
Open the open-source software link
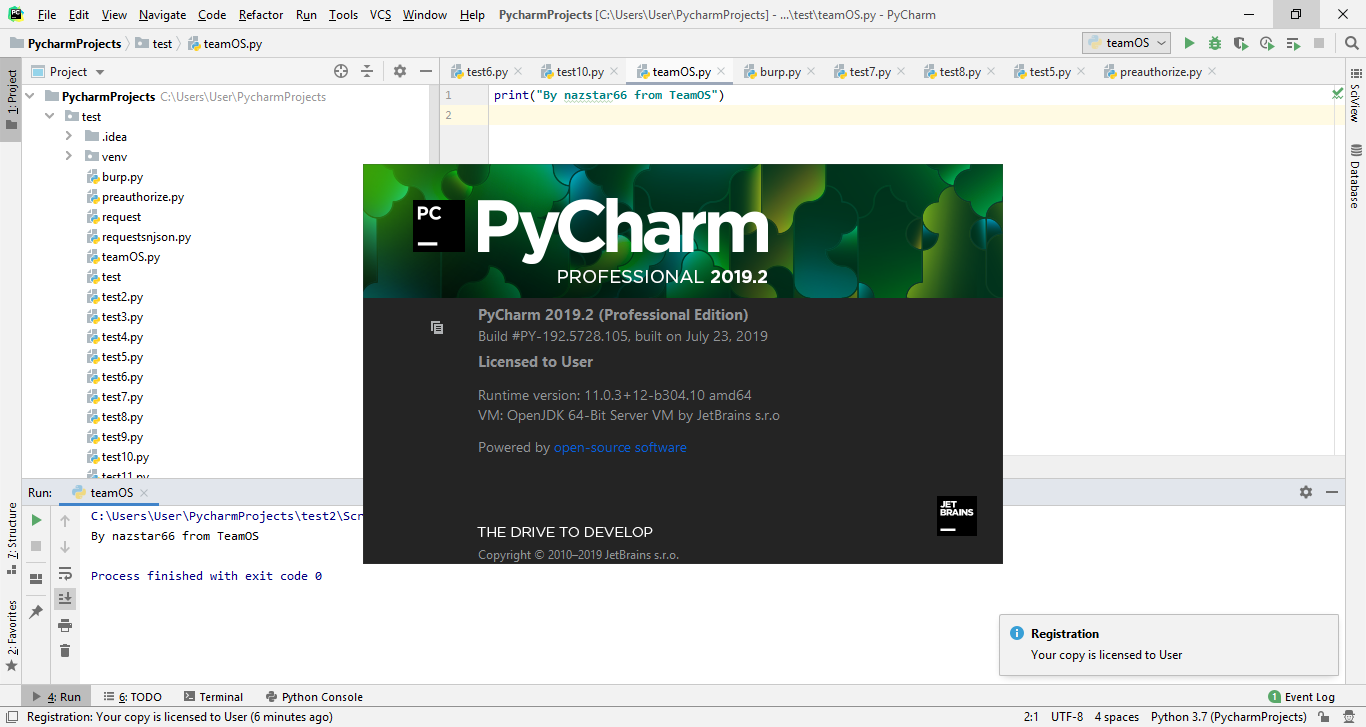coord(620,448)
